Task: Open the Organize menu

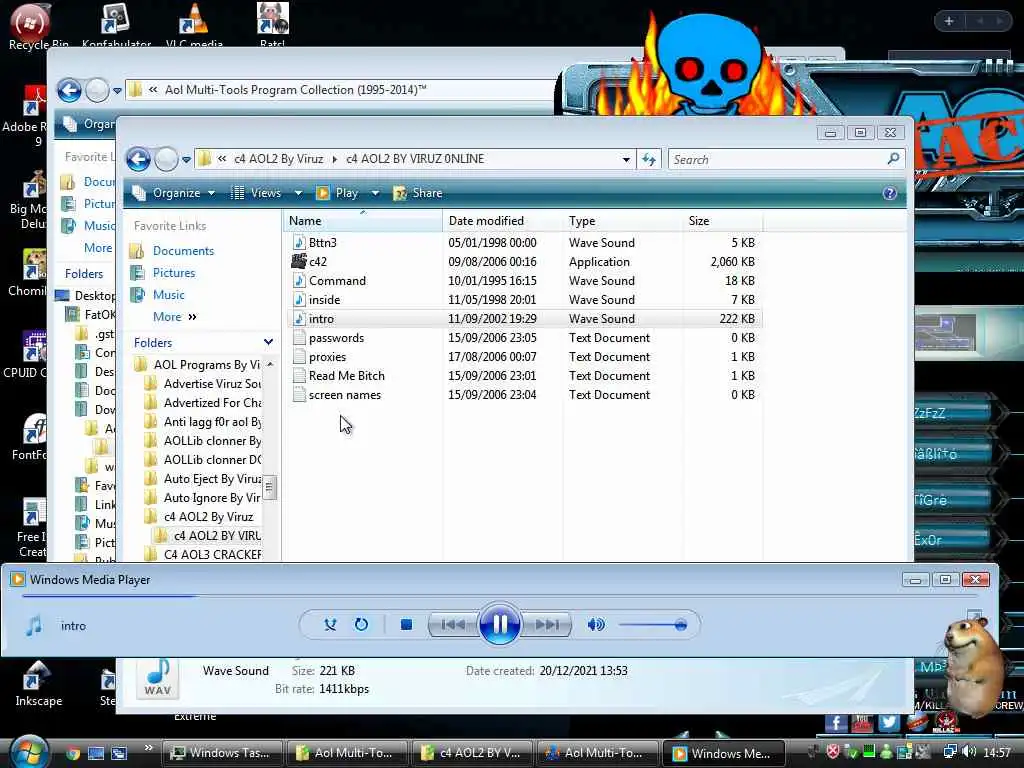Action: (174, 193)
